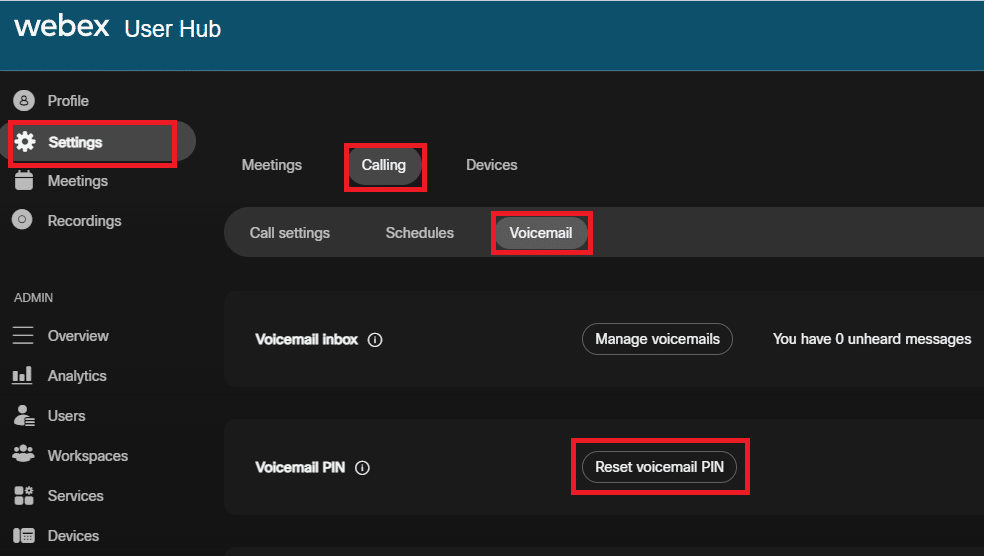Show info for Voicemail inbox
The width and height of the screenshot is (985, 557).
point(375,340)
